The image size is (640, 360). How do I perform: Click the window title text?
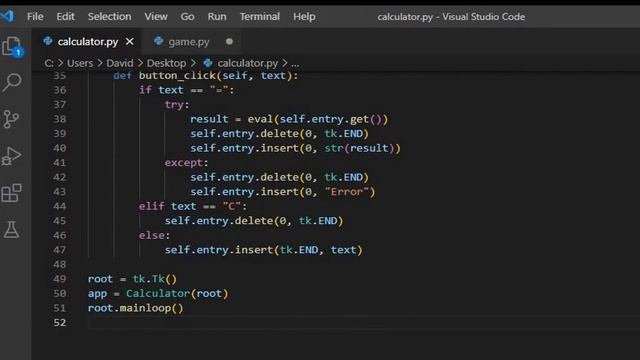451,17
